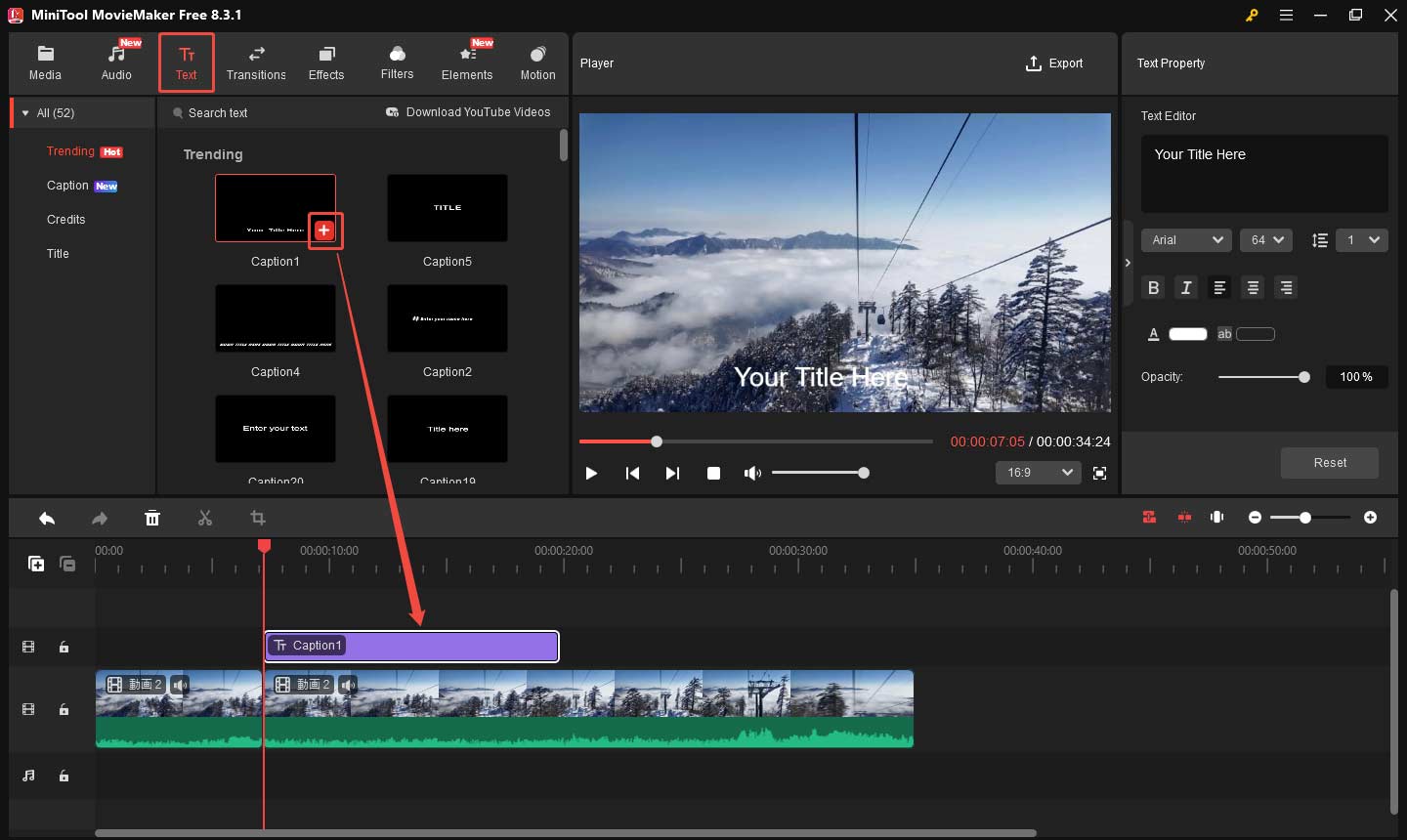
Task: Open the white text color swatch
Action: 1188,334
